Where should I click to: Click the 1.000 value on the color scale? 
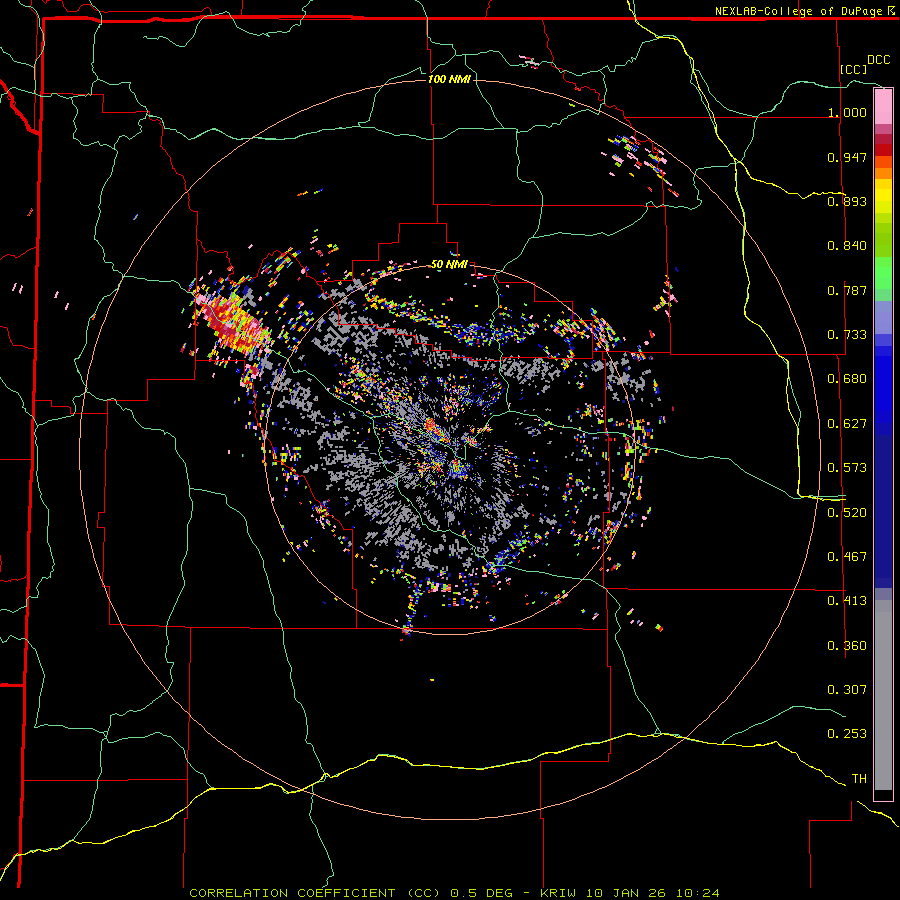click(x=847, y=112)
